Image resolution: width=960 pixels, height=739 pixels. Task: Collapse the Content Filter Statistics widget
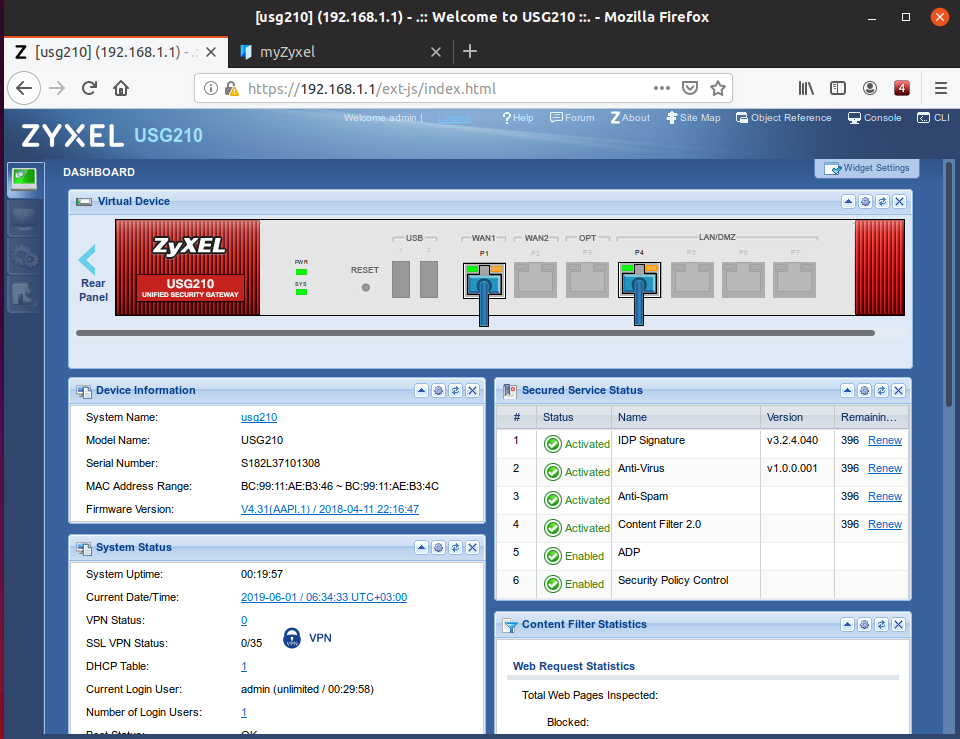847,625
